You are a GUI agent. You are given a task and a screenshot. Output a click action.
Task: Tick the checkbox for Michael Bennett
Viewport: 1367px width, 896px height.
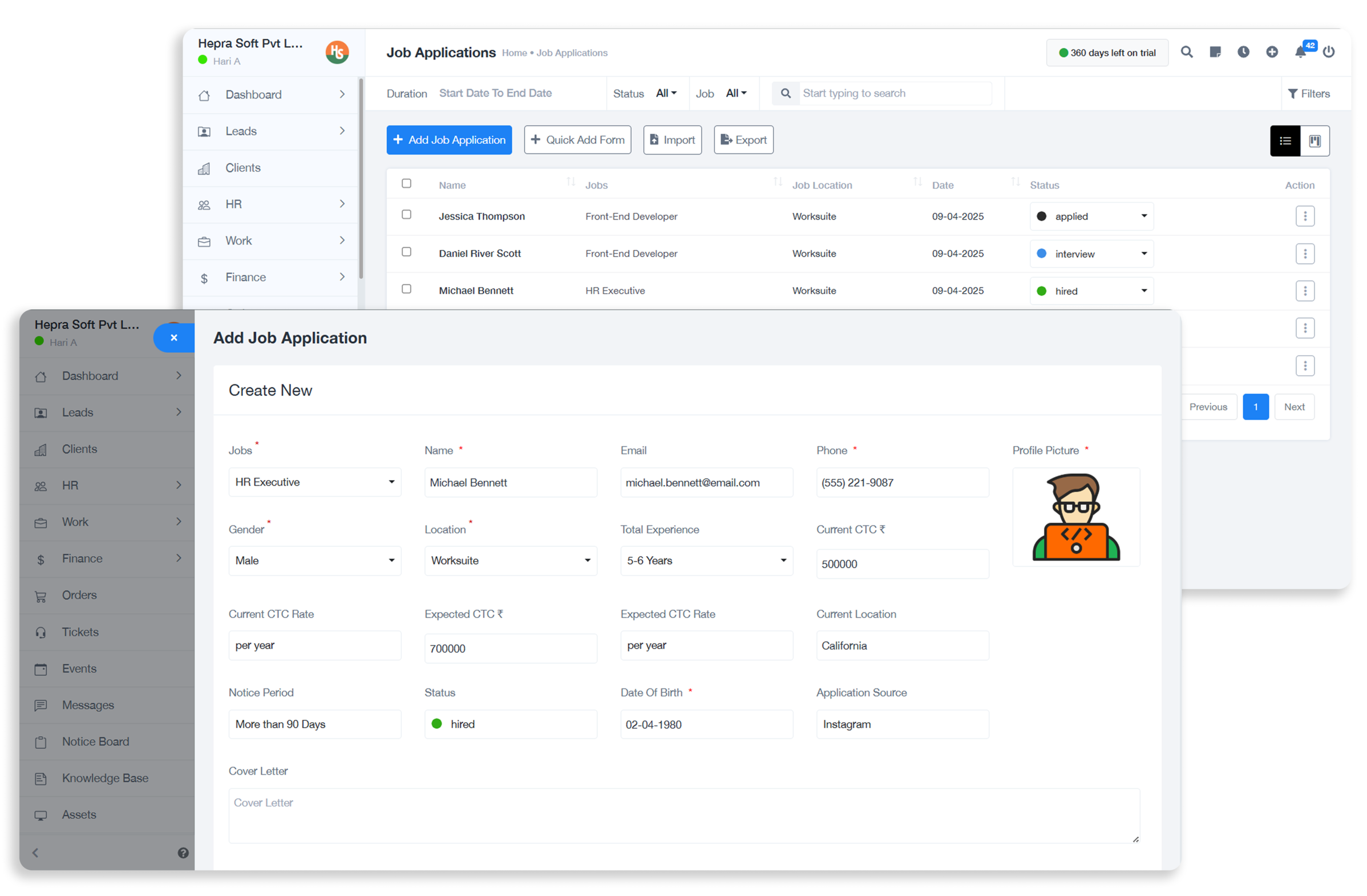pos(407,289)
